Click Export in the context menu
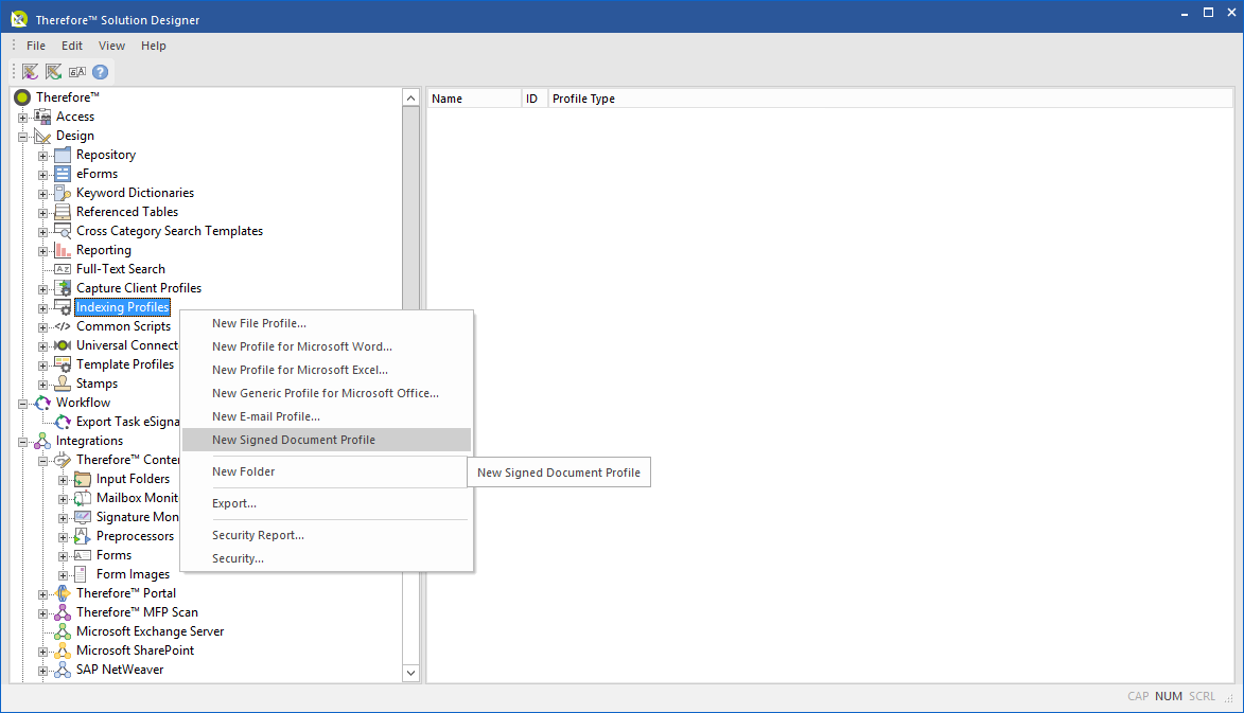 [x=234, y=503]
